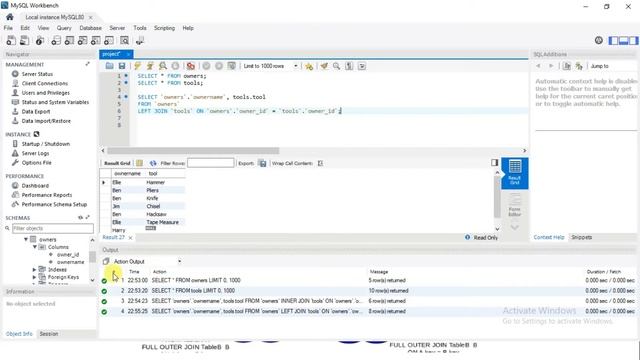Viewport: 640px width, 360px height.
Task: Save query to snippets with the star icon
Action: [309, 66]
